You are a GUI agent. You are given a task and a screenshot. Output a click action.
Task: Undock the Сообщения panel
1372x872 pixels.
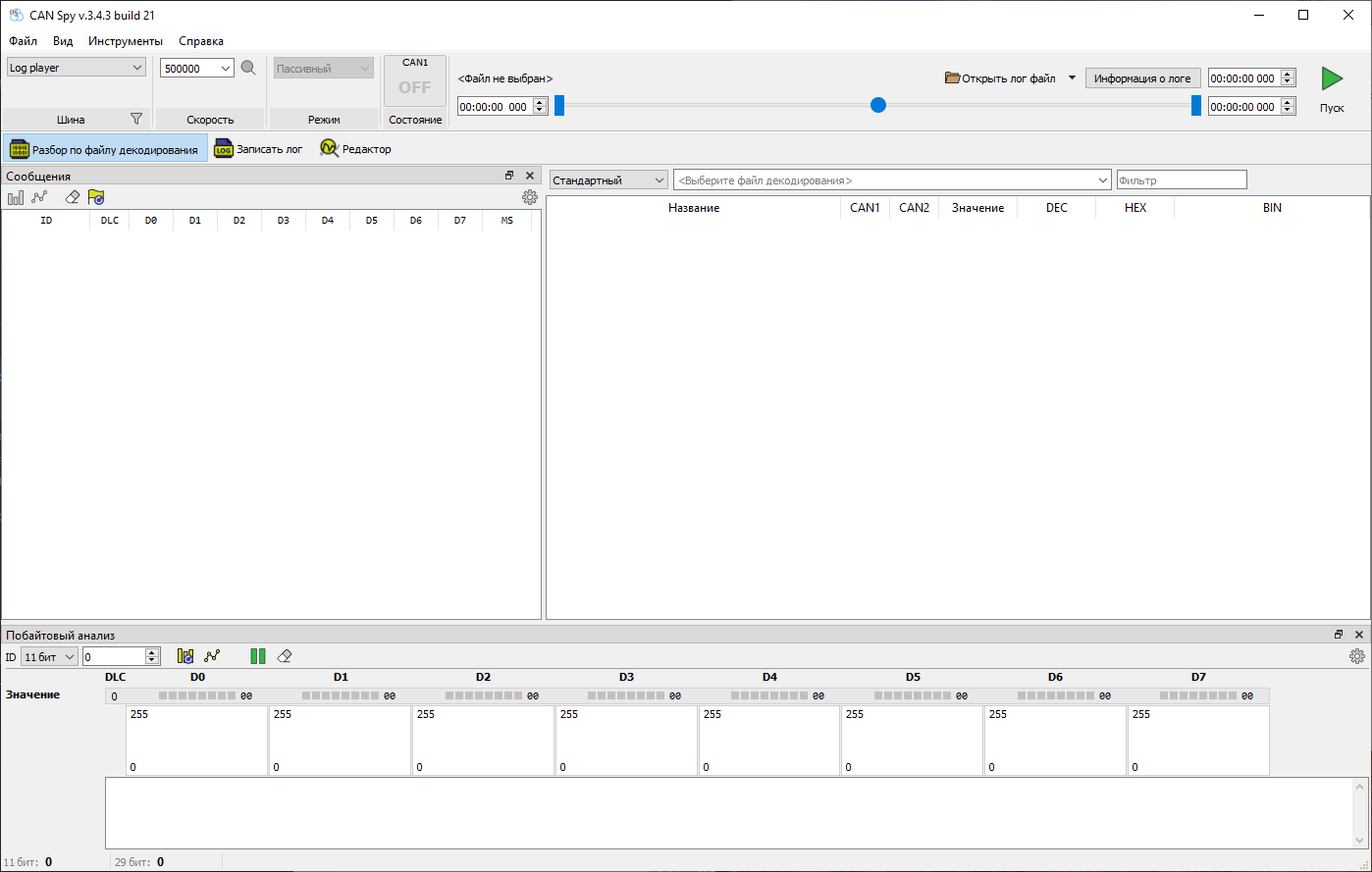(x=509, y=176)
